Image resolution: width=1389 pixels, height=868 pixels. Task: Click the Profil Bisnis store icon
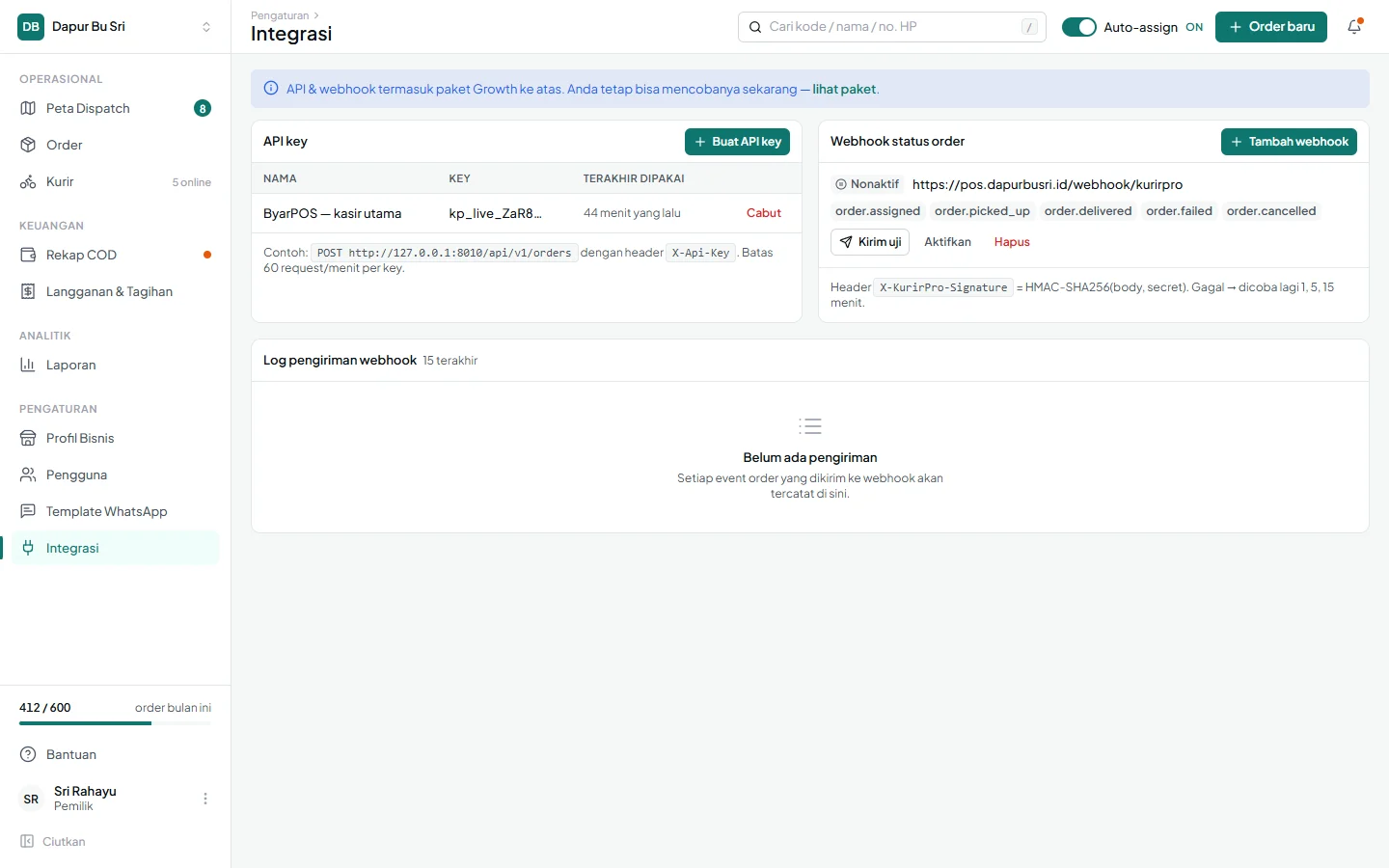pos(28,438)
